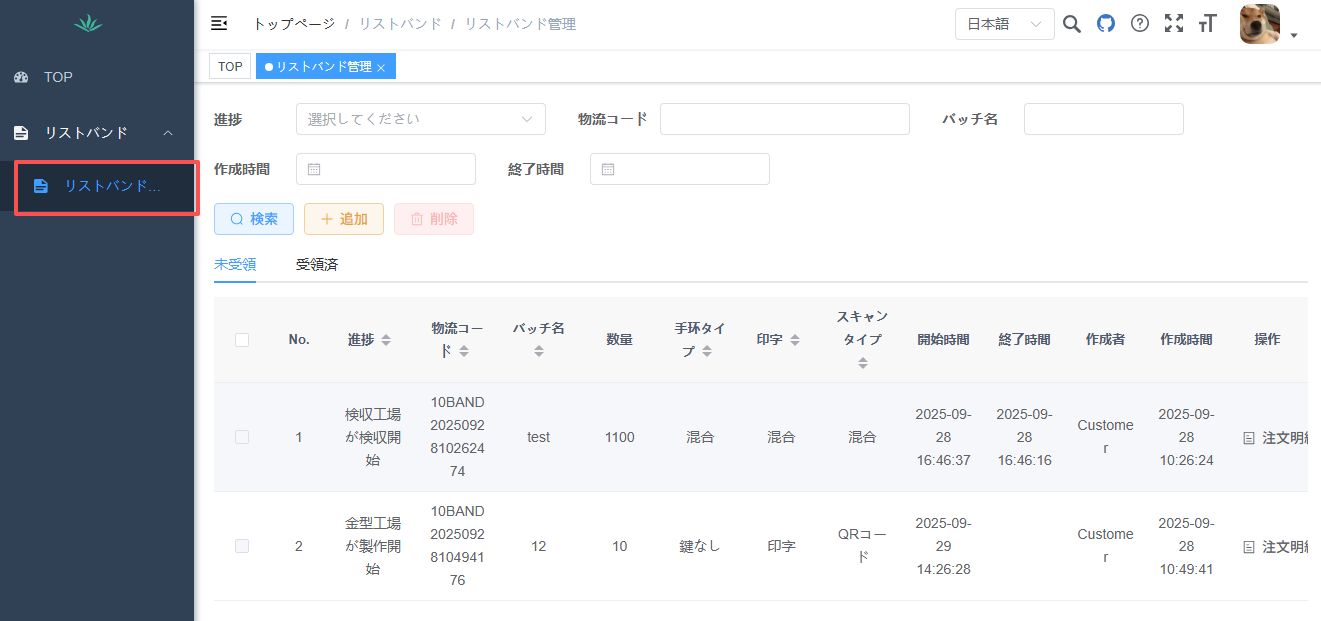Click the user avatar picture
Image resolution: width=1321 pixels, height=621 pixels.
click(x=1259, y=24)
